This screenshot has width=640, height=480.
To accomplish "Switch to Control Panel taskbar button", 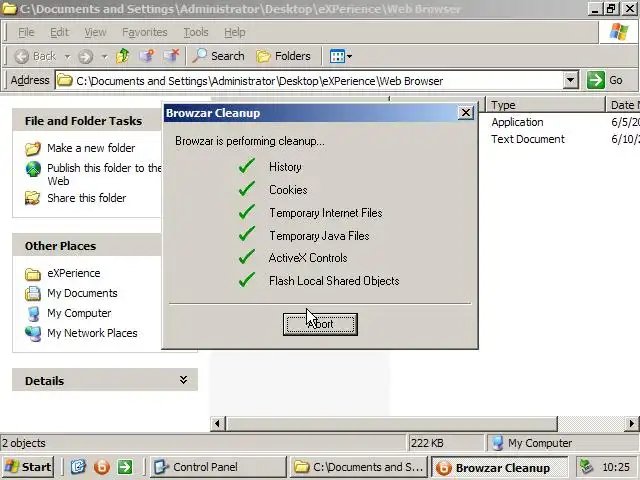I will [218, 467].
